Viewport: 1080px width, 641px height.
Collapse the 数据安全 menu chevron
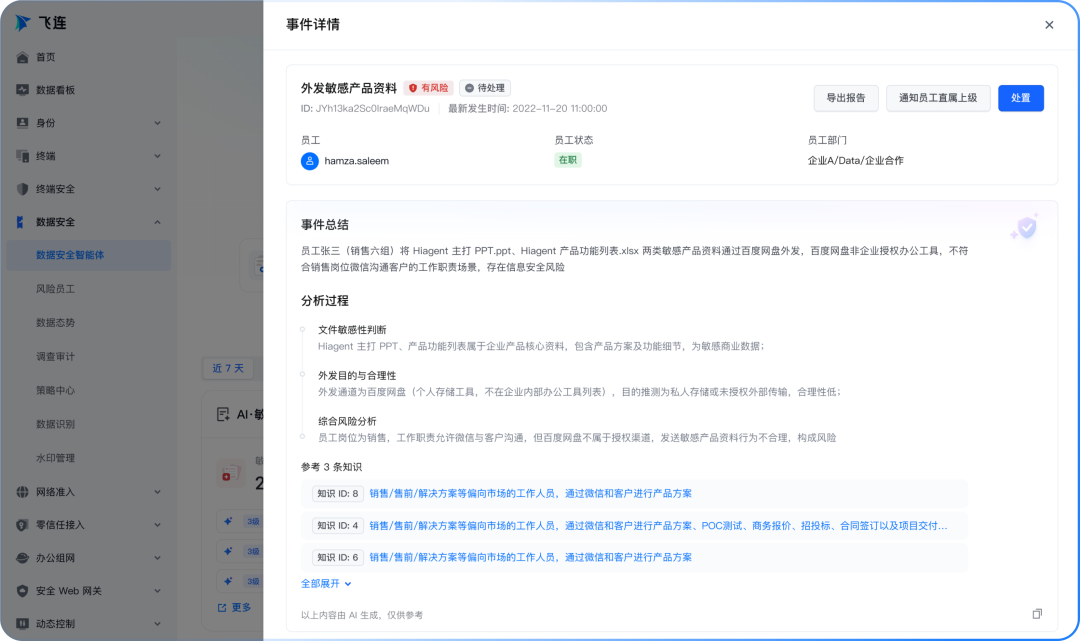pyautogui.click(x=158, y=222)
